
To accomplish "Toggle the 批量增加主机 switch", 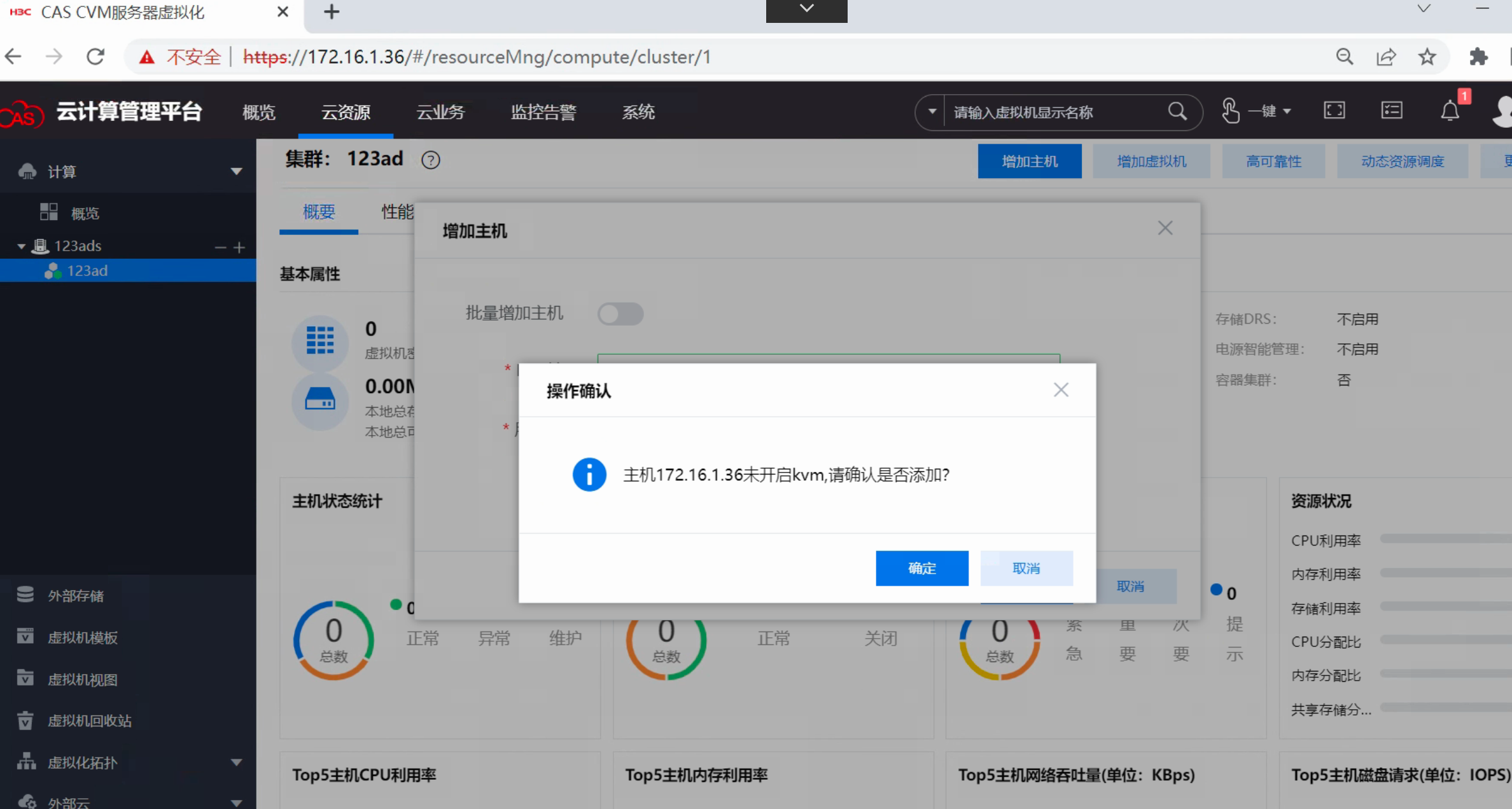I will 620,314.
